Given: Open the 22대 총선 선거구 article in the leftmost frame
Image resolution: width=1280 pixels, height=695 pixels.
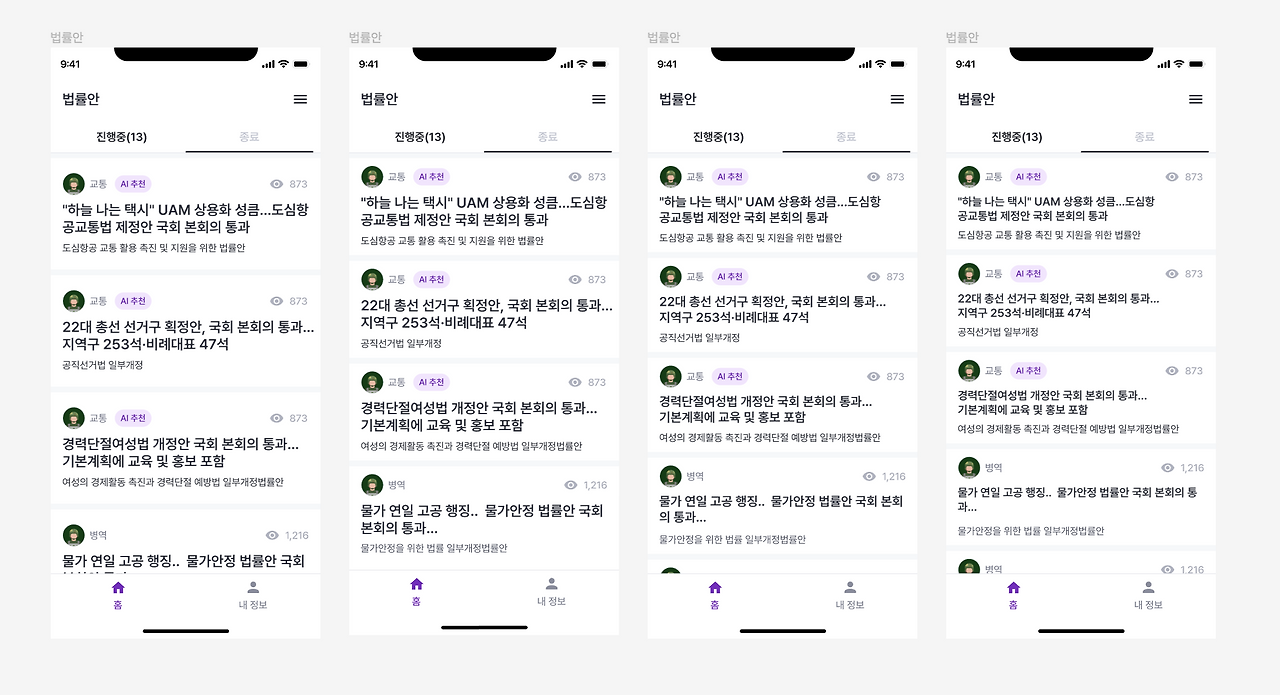Looking at the screenshot, I should (x=188, y=336).
